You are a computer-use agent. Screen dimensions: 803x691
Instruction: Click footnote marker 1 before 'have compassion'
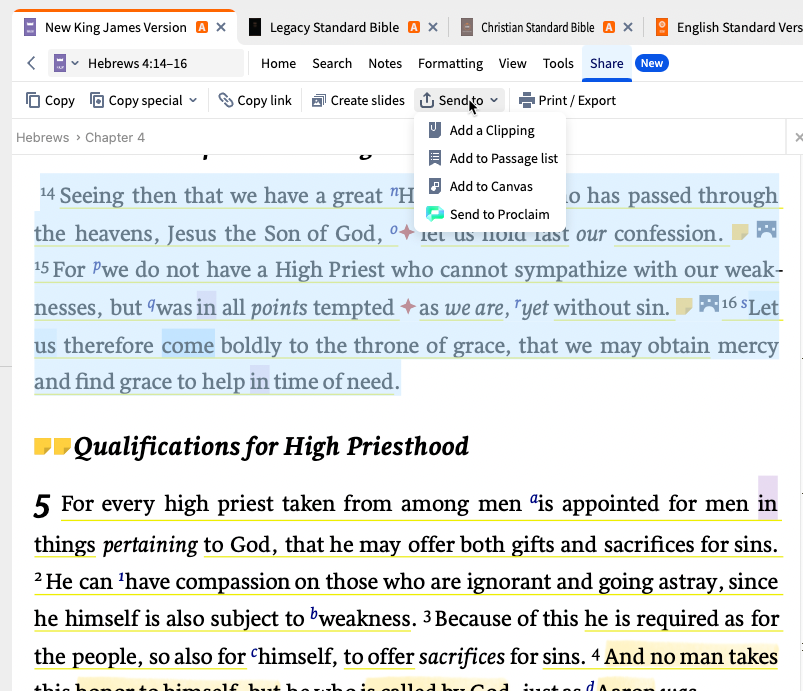[121, 577]
